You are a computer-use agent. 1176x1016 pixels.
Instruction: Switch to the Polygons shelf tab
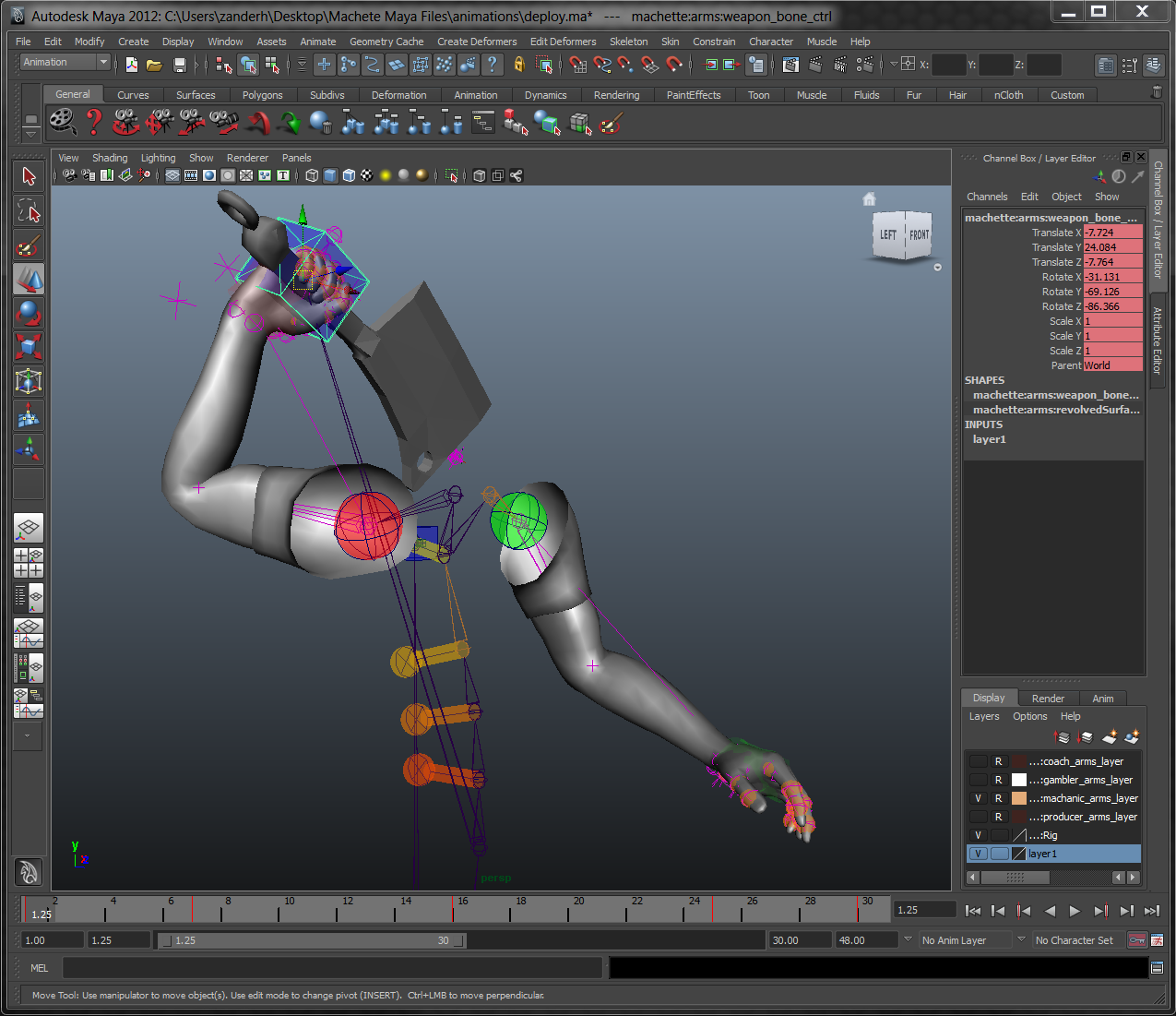coord(262,95)
